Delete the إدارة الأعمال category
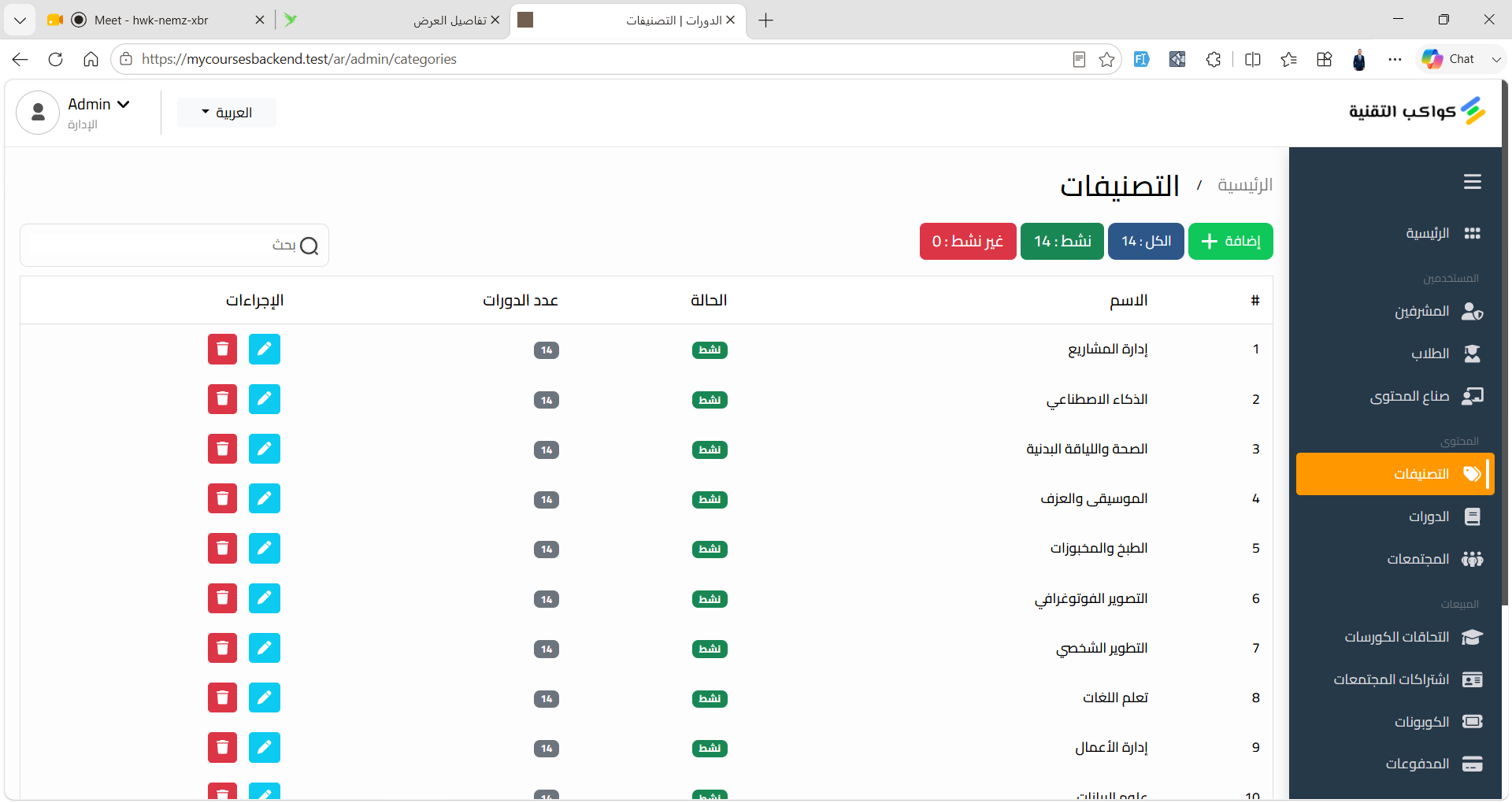This screenshot has width=1512, height=803. 223,747
